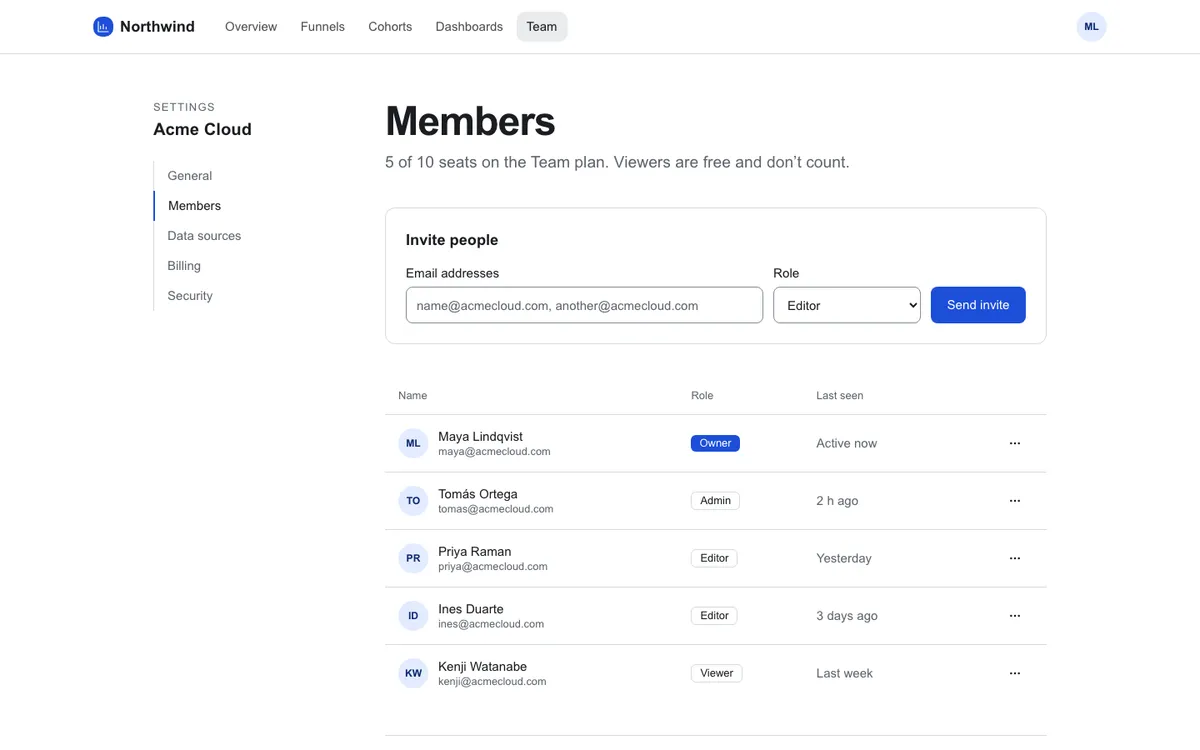Open more options for Tomás Ortega
The width and height of the screenshot is (1200, 750).
[1015, 501]
